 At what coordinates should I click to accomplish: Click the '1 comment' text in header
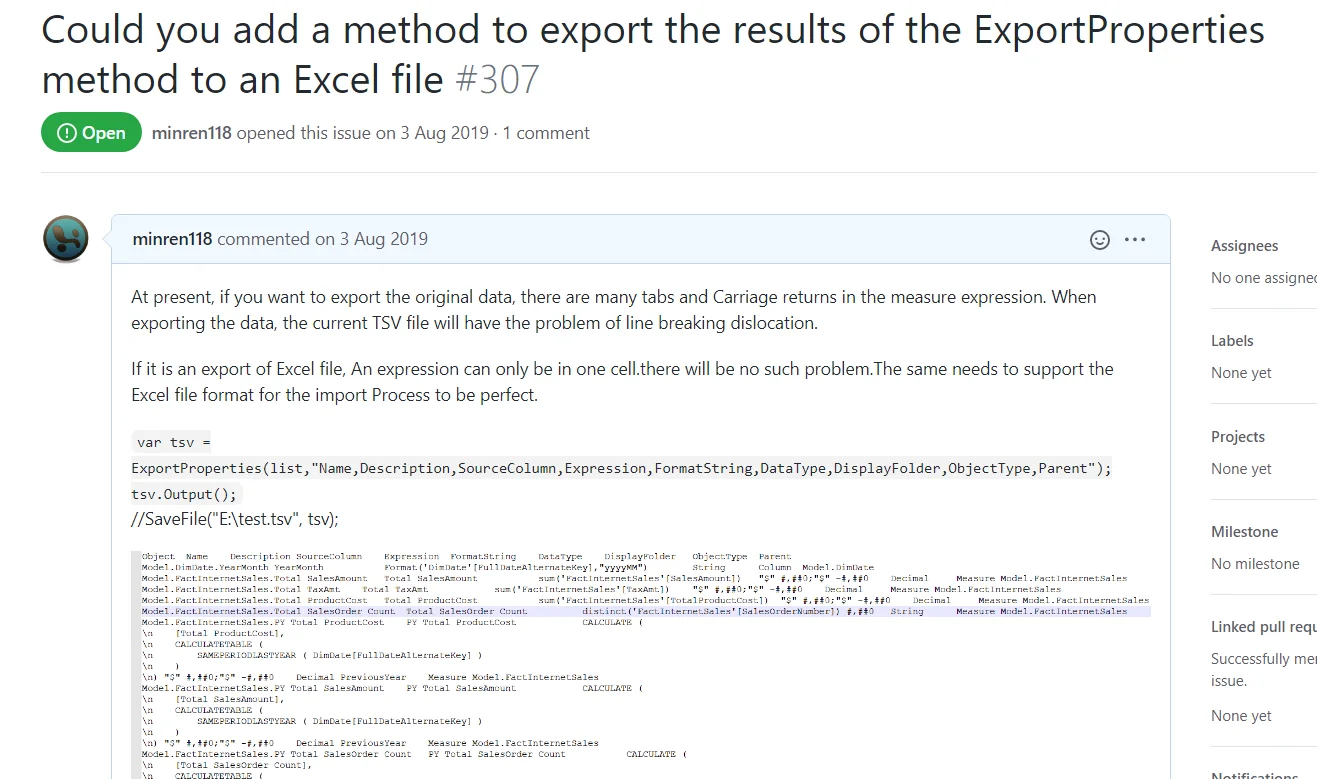[x=546, y=133]
